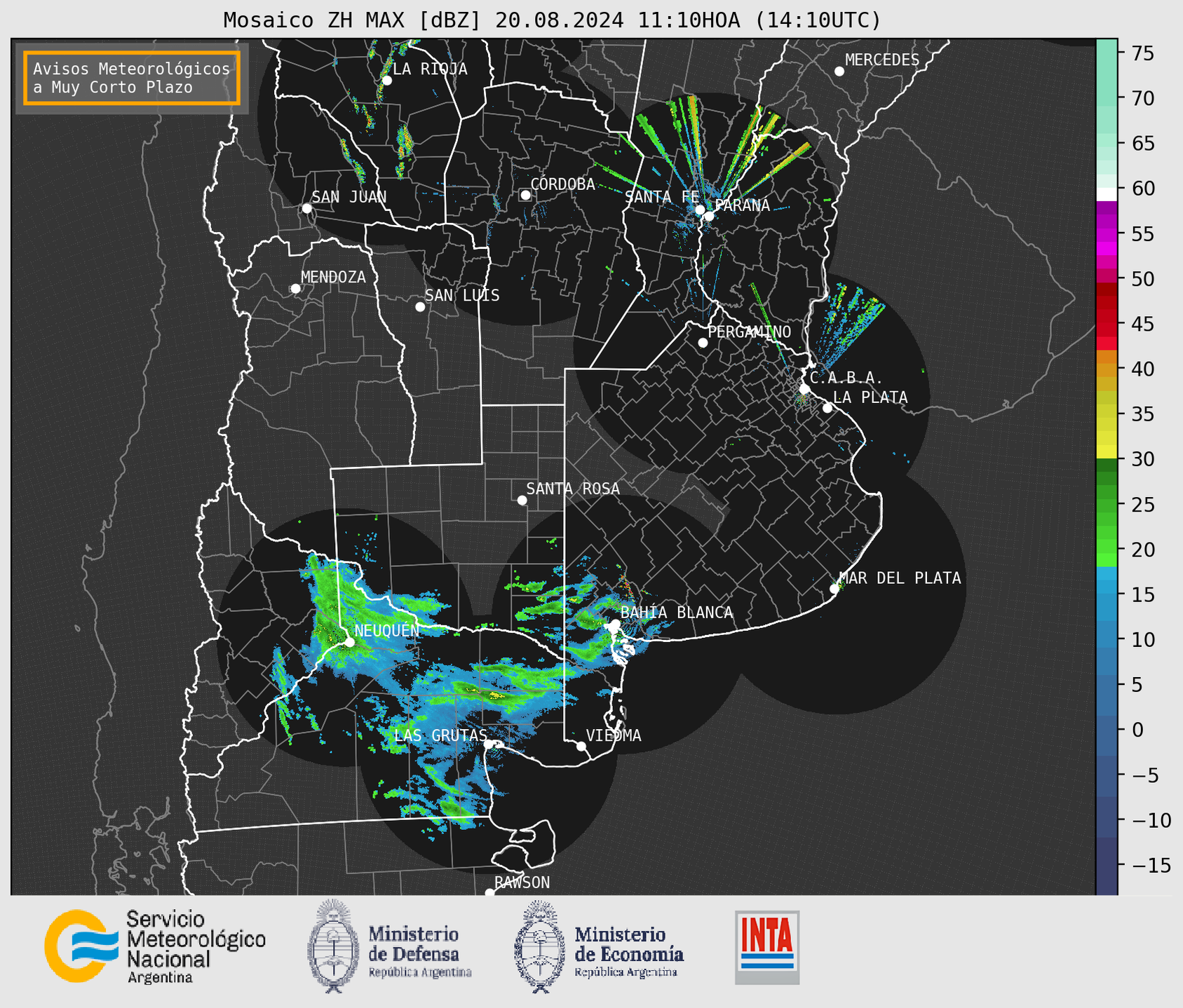Screen dimensions: 1183x1008
Task: Click the Viedma city marker
Action: (581, 747)
